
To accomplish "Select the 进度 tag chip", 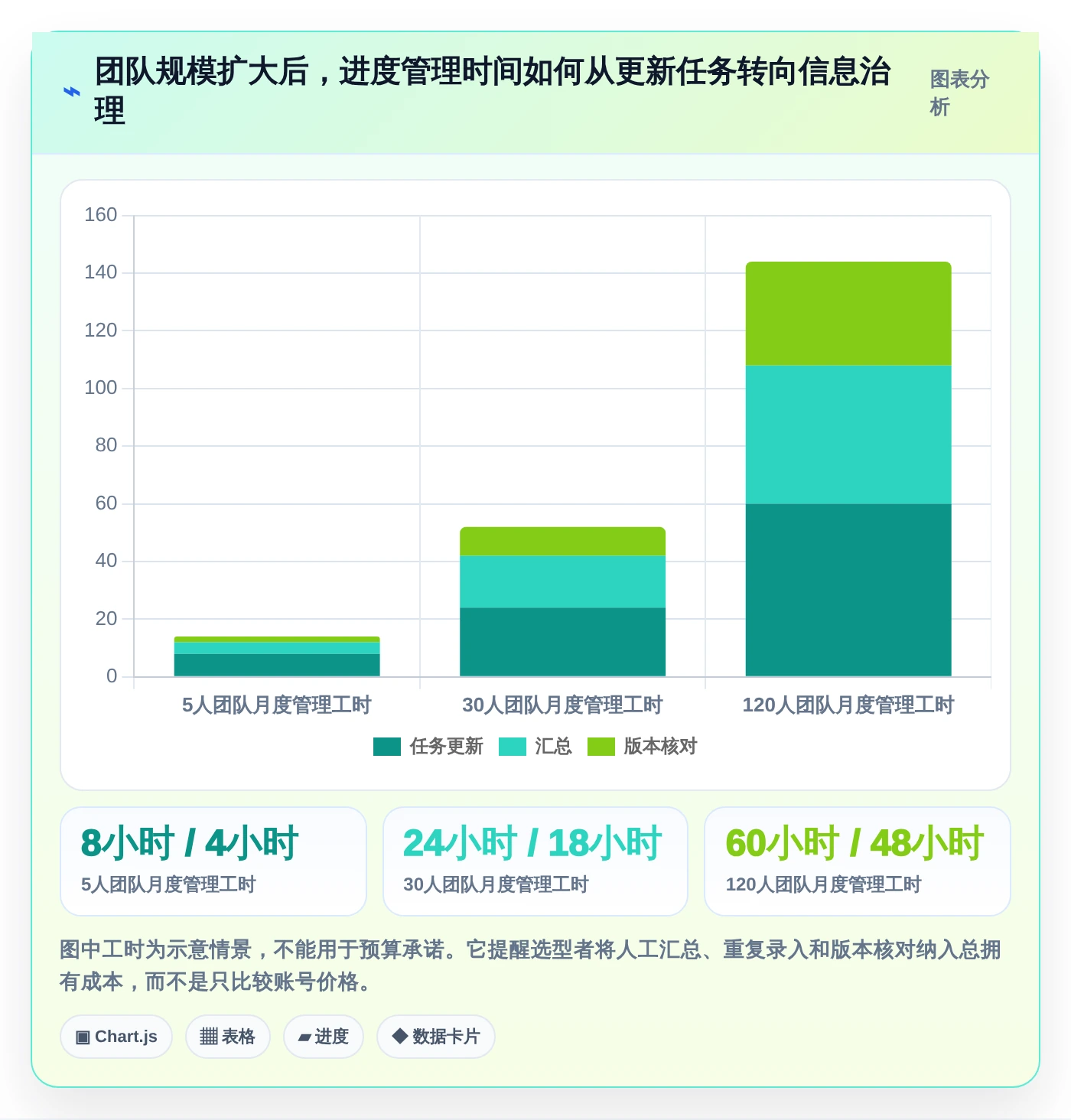I will click(x=324, y=1037).
